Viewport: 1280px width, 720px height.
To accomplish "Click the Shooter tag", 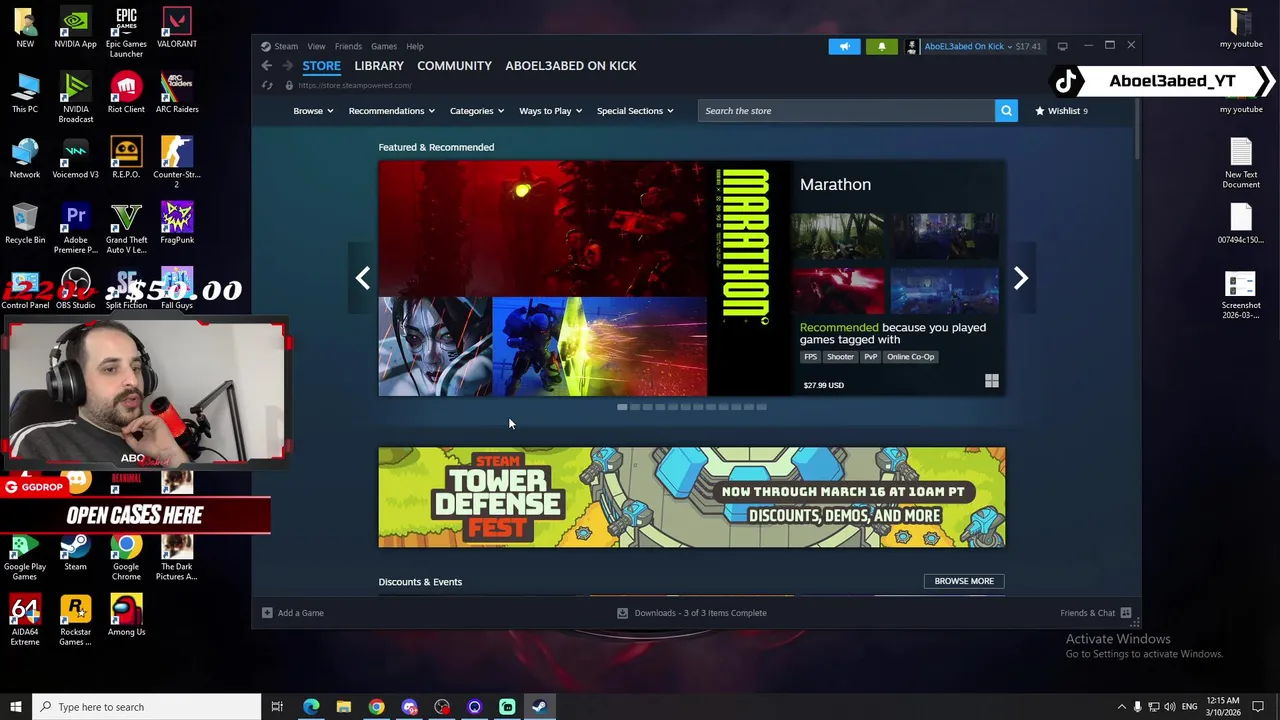I will pyautogui.click(x=840, y=357).
